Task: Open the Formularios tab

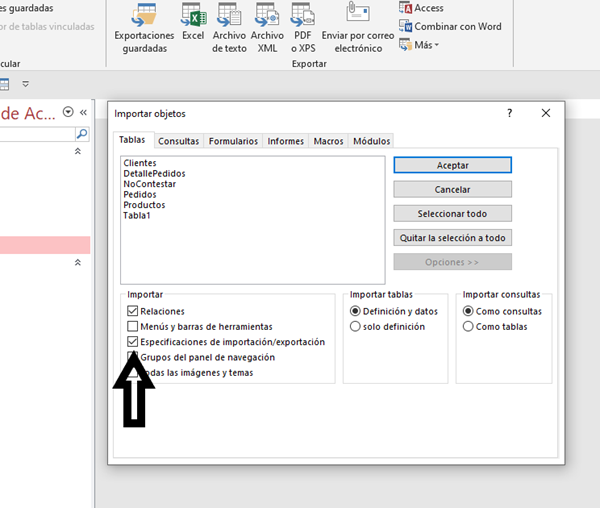Action: click(x=233, y=141)
